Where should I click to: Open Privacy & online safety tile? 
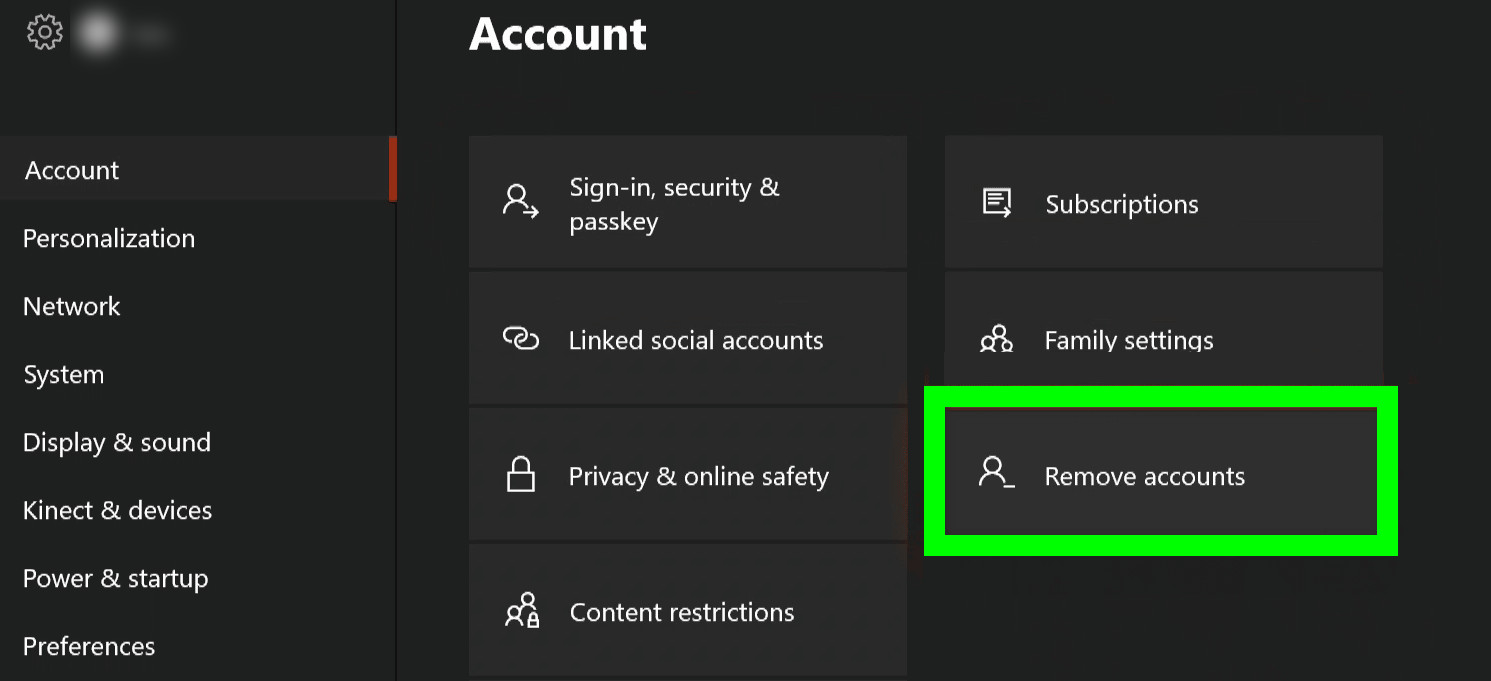[x=688, y=476]
